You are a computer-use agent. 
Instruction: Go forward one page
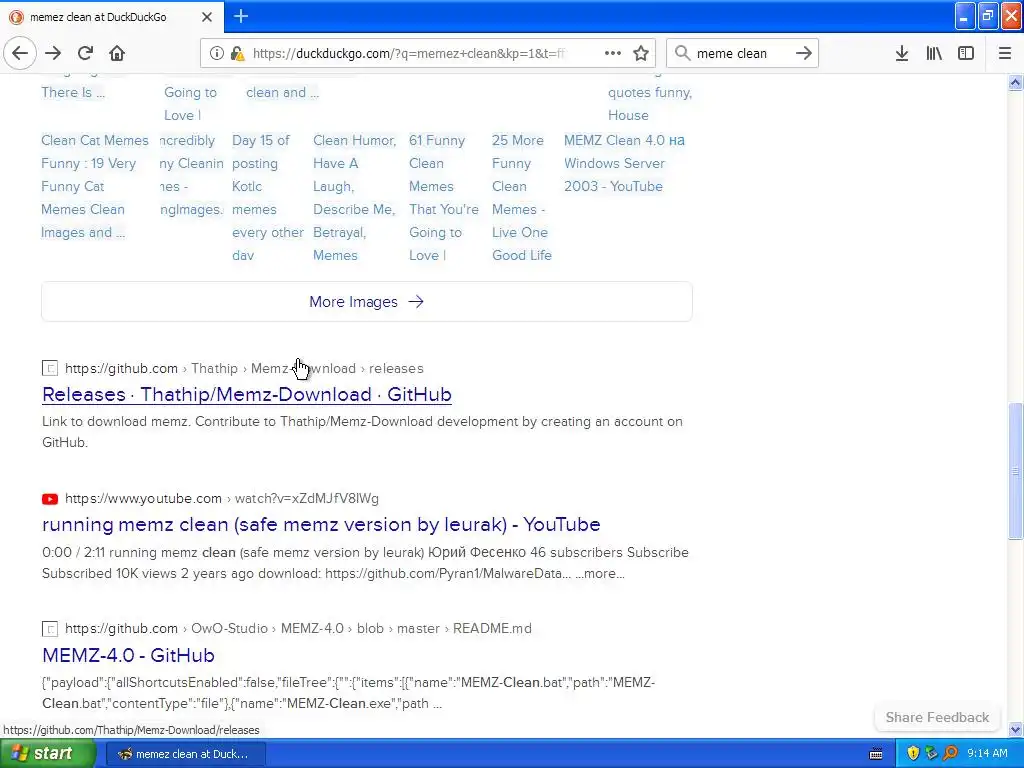click(53, 53)
